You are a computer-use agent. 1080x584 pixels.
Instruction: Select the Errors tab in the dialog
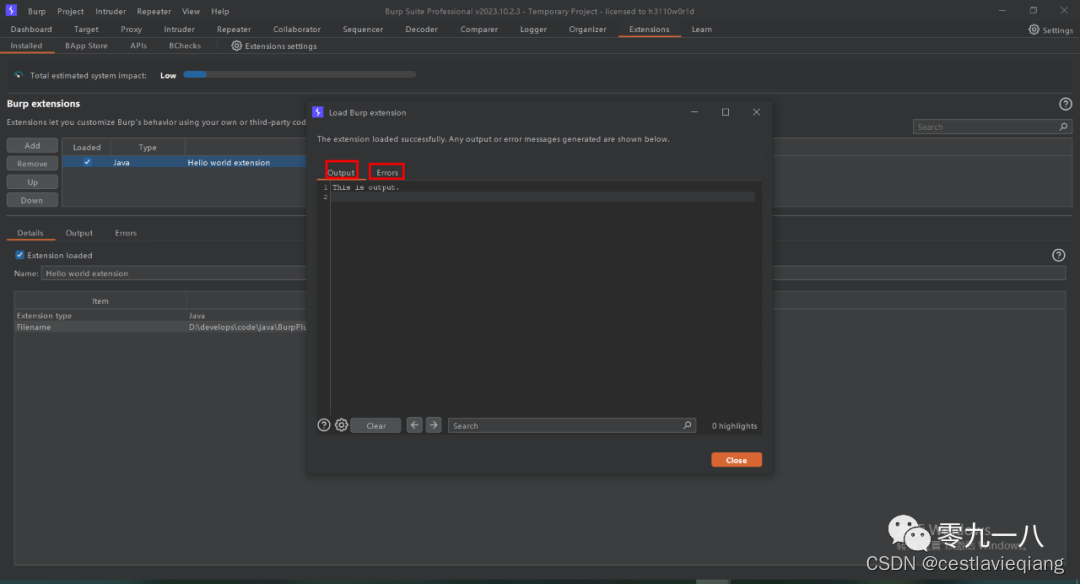point(387,172)
